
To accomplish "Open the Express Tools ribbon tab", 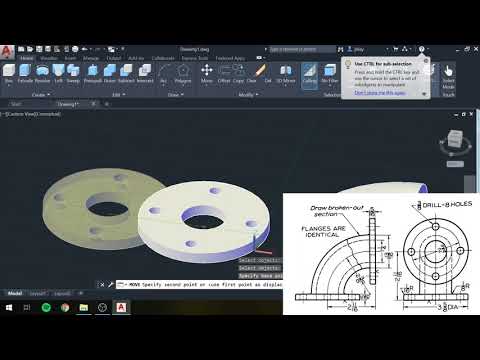I will pyautogui.click(x=195, y=58).
